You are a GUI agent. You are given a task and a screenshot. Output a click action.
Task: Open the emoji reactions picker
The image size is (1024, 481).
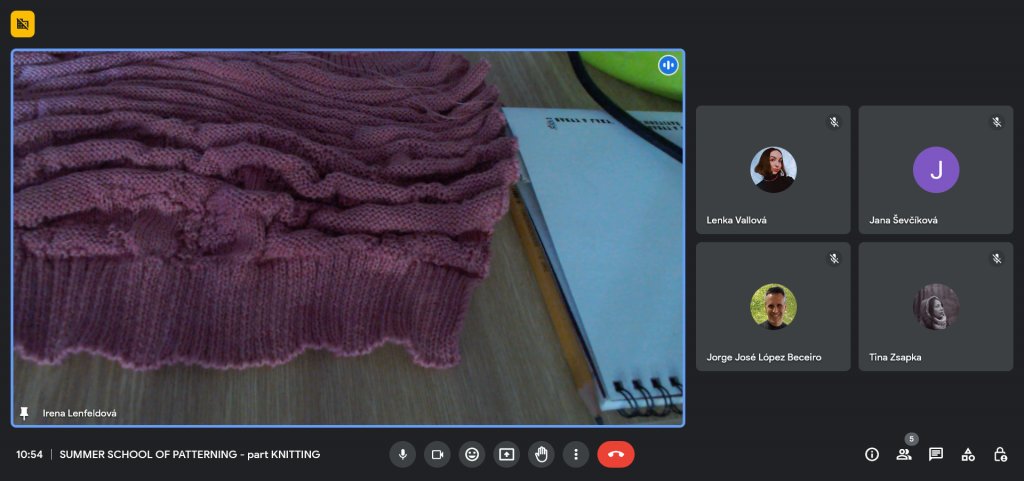pos(472,454)
